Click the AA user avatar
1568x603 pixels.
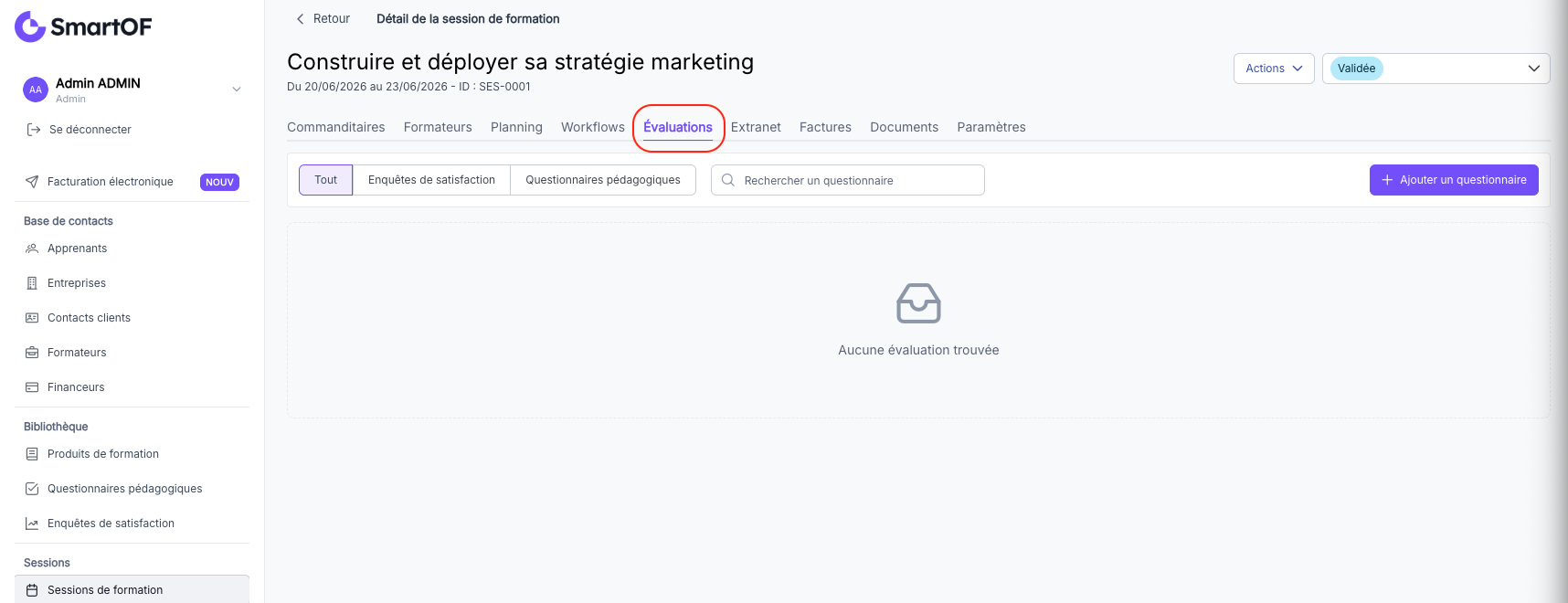tap(35, 90)
